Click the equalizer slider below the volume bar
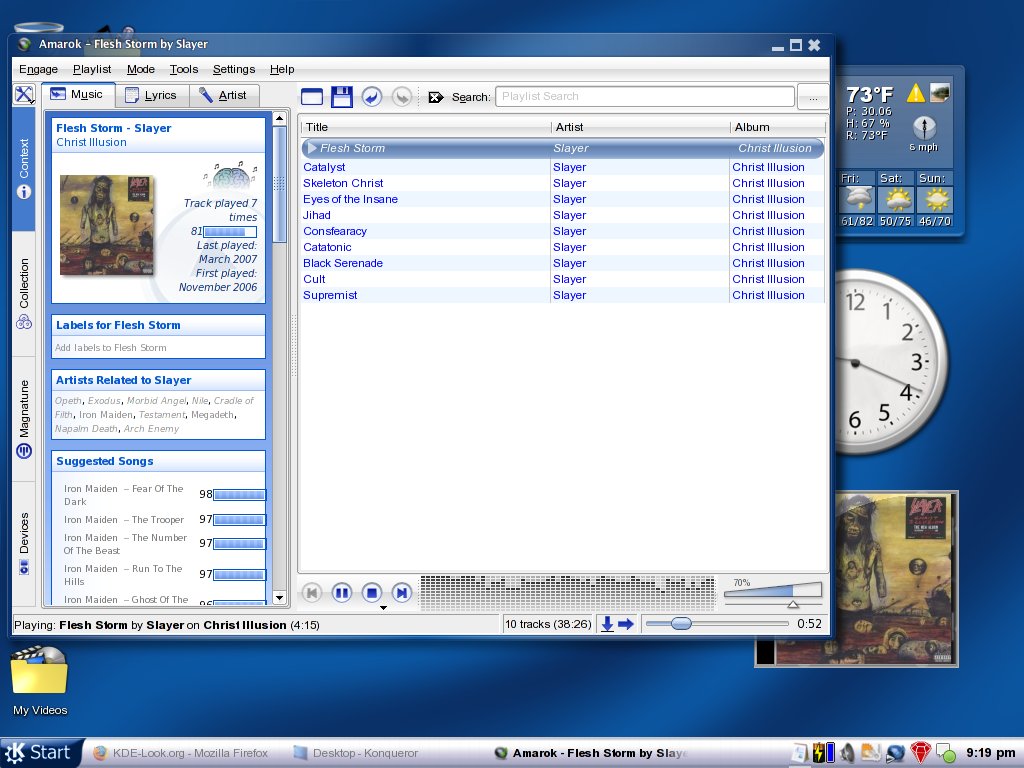This screenshot has width=1024, height=768. coord(773,604)
